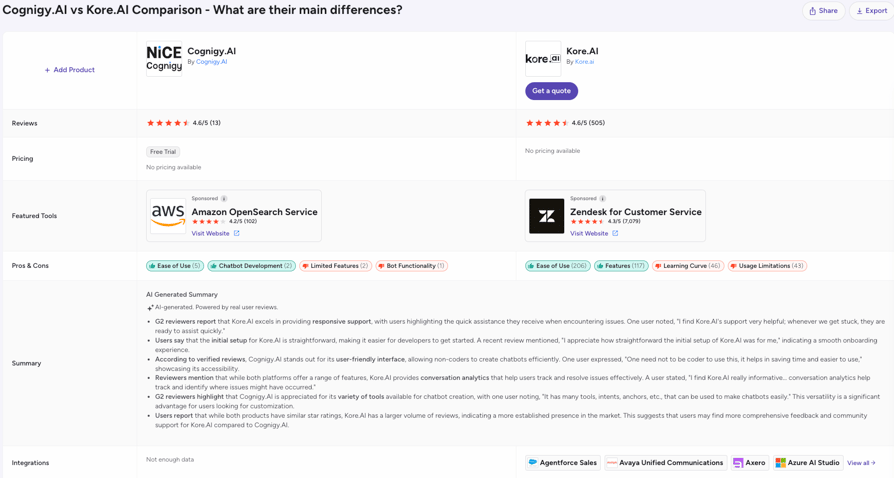Open Agentforce Sales integration
This screenshot has height=478, width=894.
pos(563,463)
